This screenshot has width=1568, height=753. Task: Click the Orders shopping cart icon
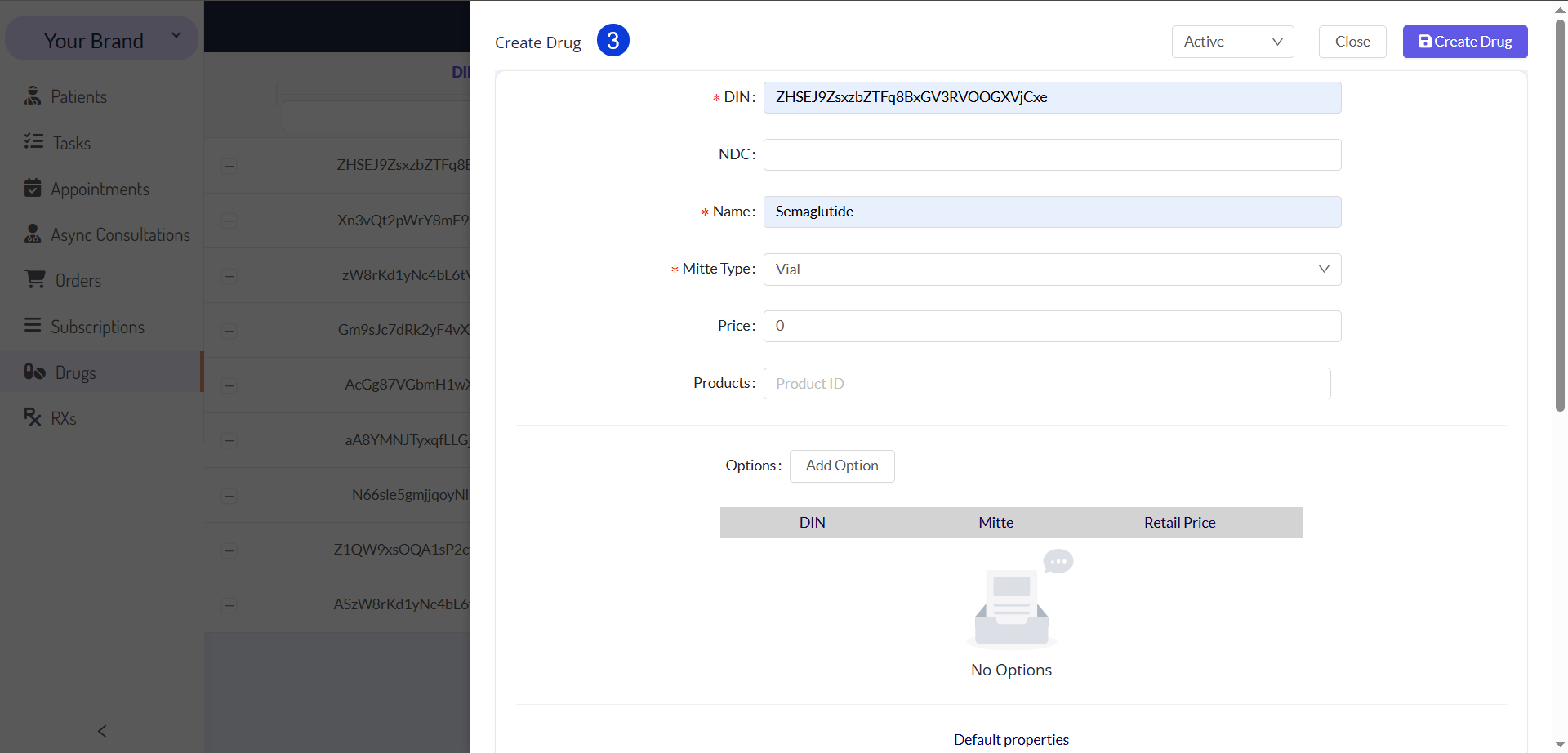(35, 279)
